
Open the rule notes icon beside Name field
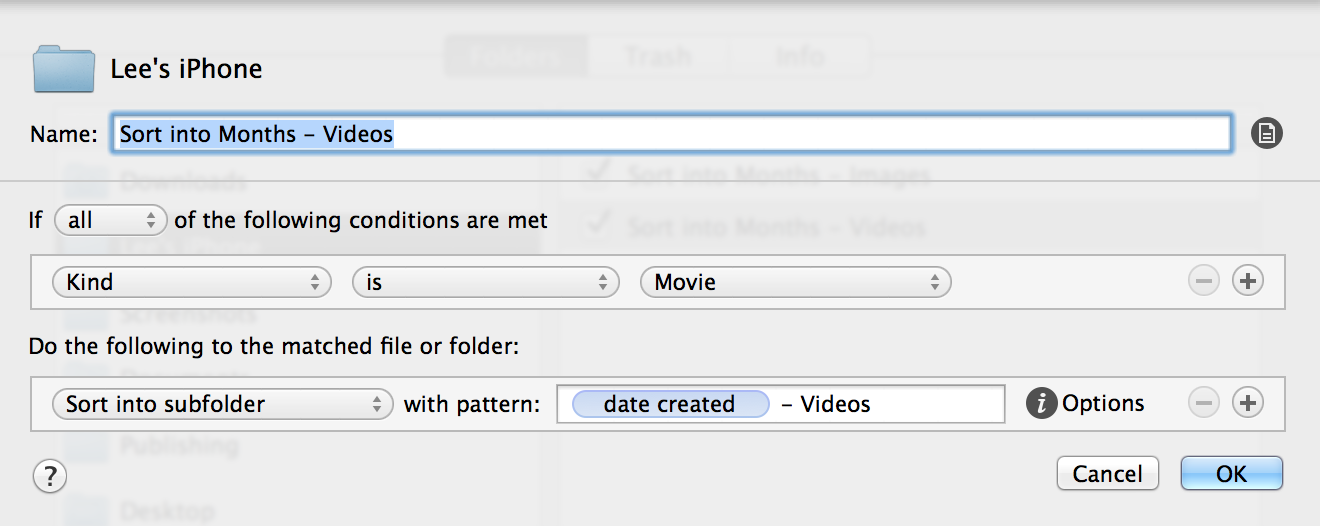[1266, 133]
